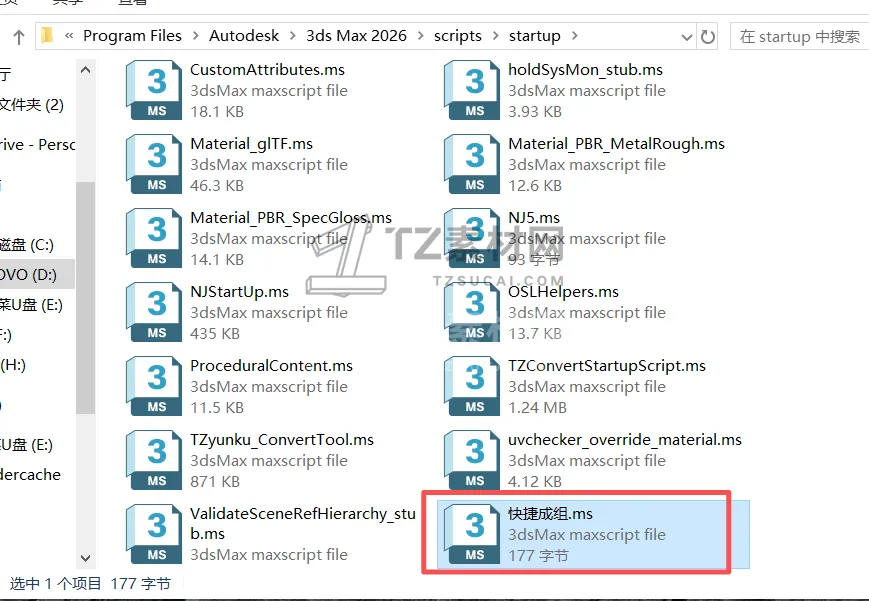Expand the chevron after Autodesk
Viewport: 869px width, 601px height.
click(x=293, y=36)
